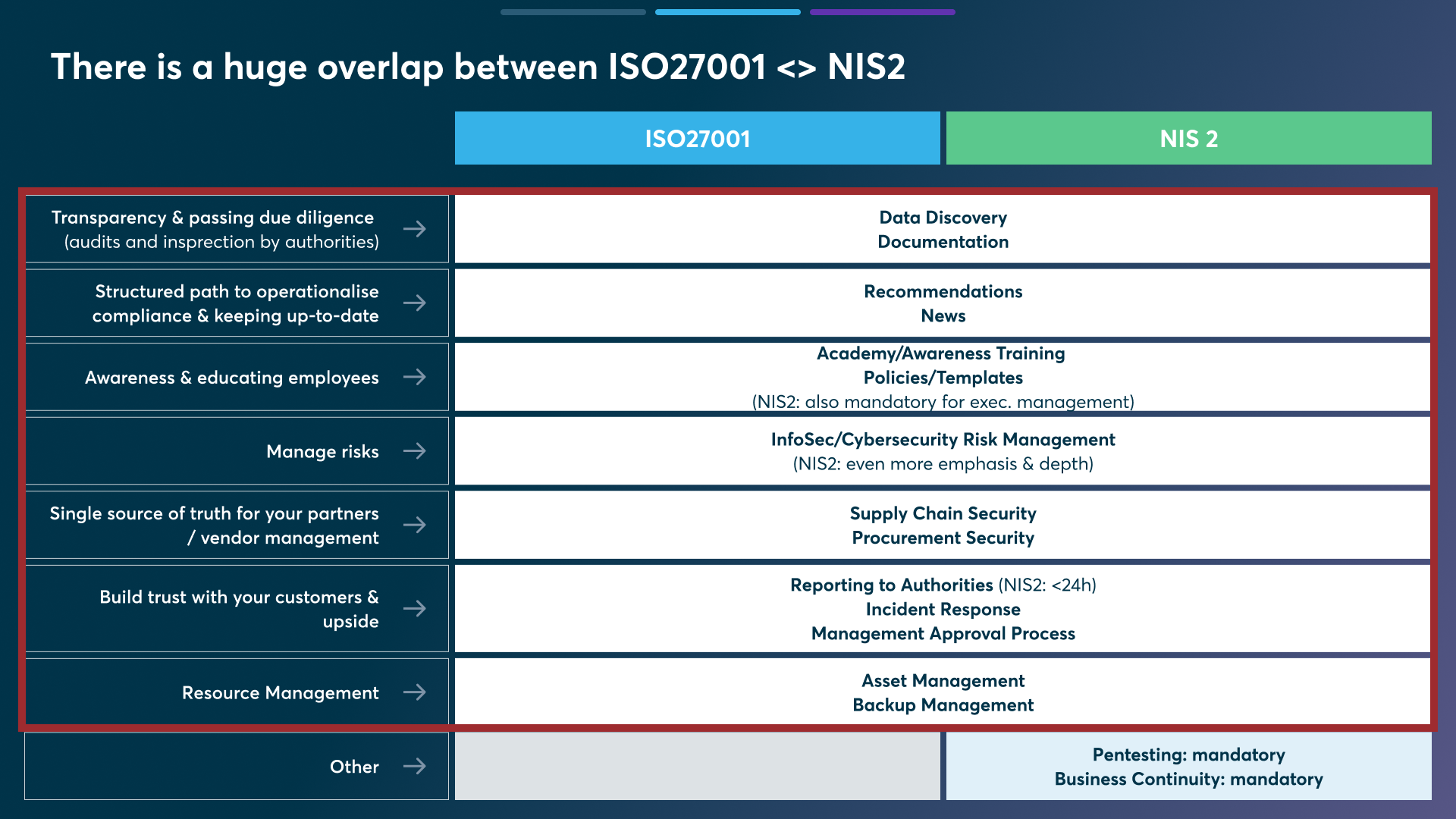Click 'Transparency & passing due diligence' text
This screenshot has height=819, width=1456.
pyautogui.click(x=213, y=218)
